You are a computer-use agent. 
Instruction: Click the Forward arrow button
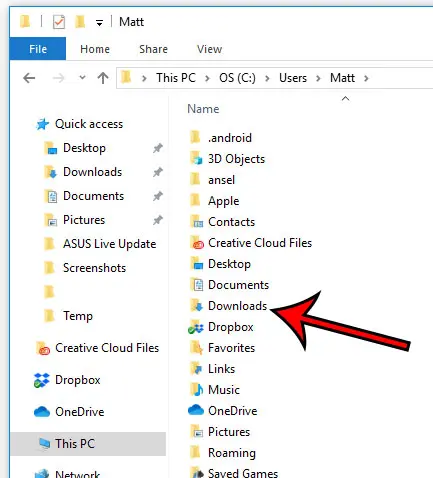58,78
